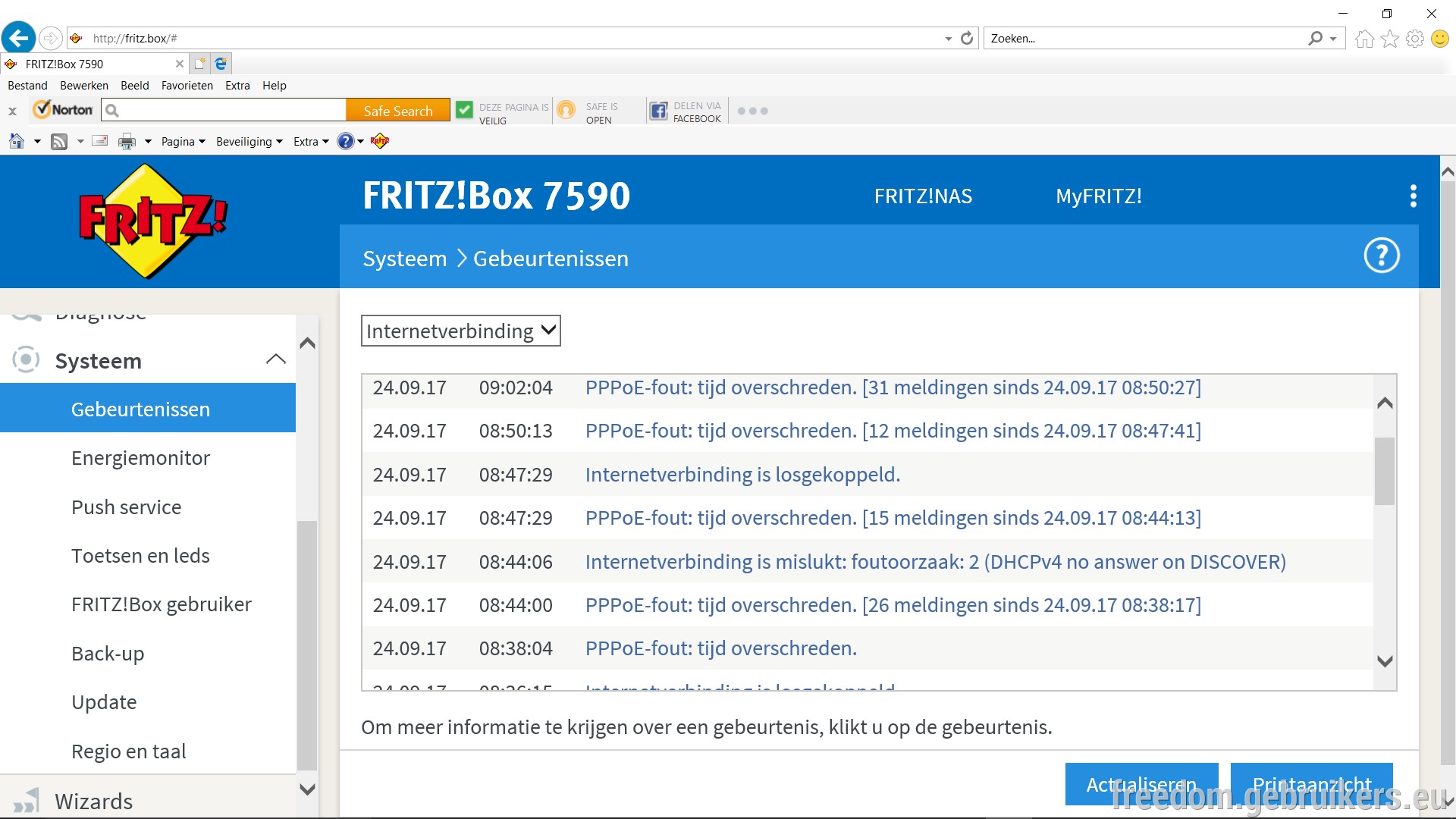Open the FRITZ!Box help question mark icon
Image resolution: width=1456 pixels, height=819 pixels.
click(1381, 256)
